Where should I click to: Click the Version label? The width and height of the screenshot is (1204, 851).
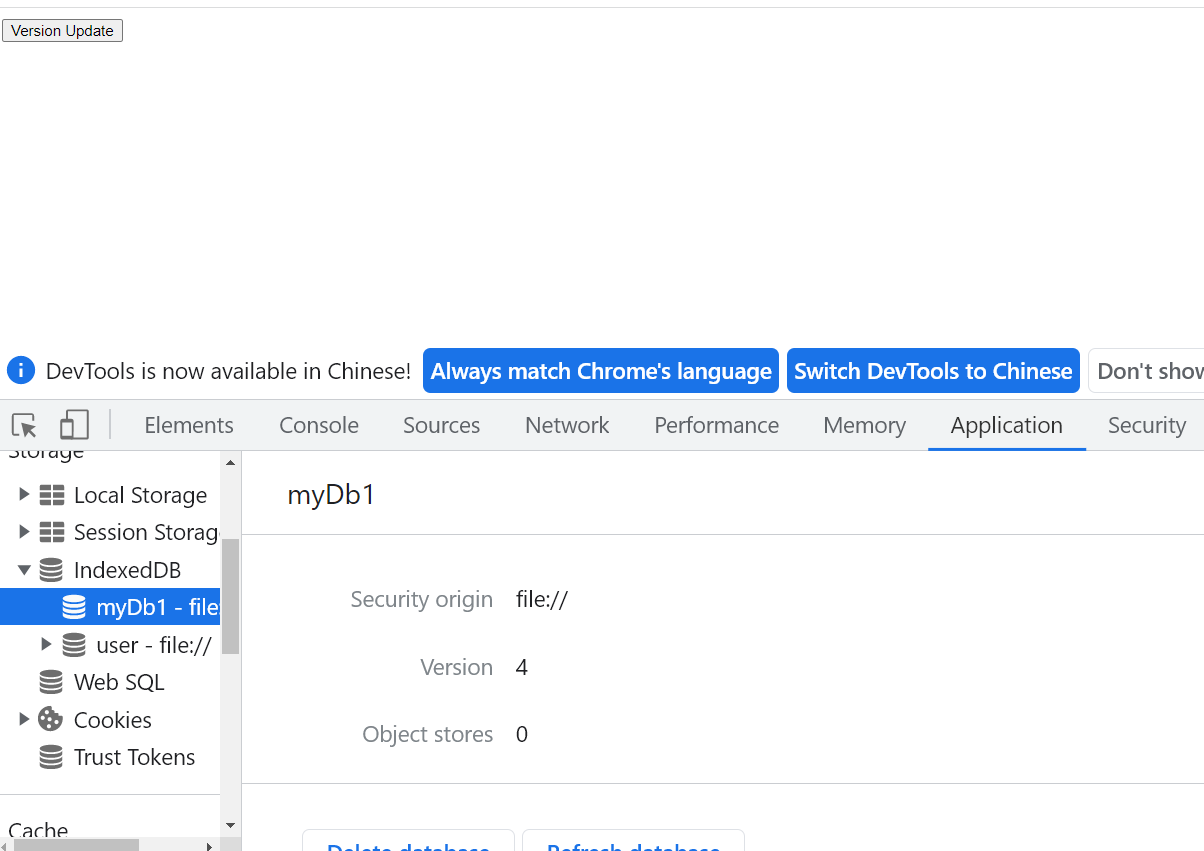457,667
